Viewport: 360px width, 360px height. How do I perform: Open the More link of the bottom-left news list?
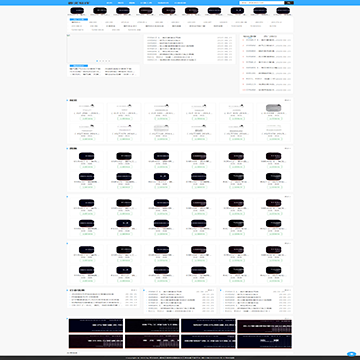[134, 290]
